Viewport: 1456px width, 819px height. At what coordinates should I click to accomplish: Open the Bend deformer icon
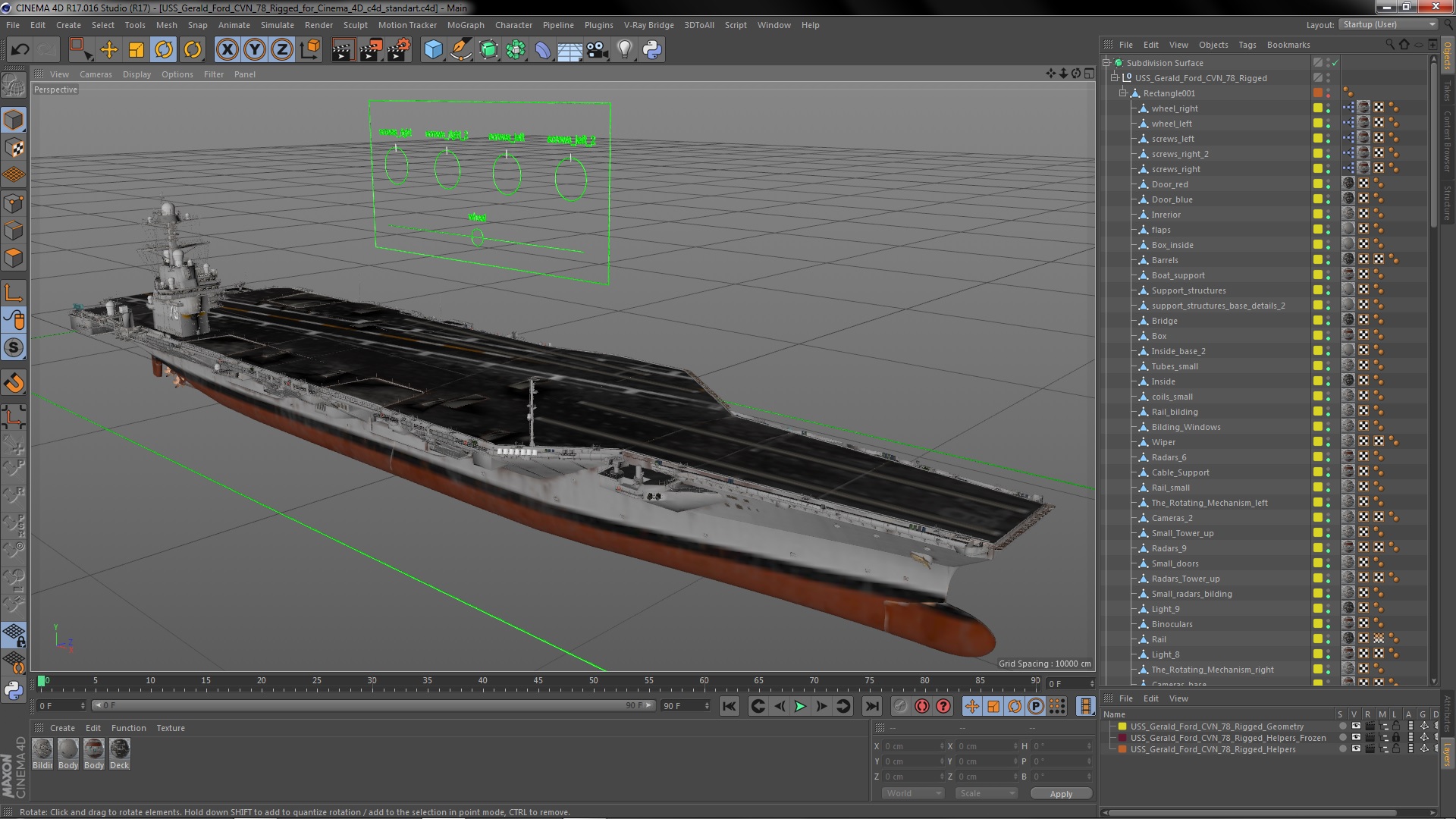(x=543, y=50)
